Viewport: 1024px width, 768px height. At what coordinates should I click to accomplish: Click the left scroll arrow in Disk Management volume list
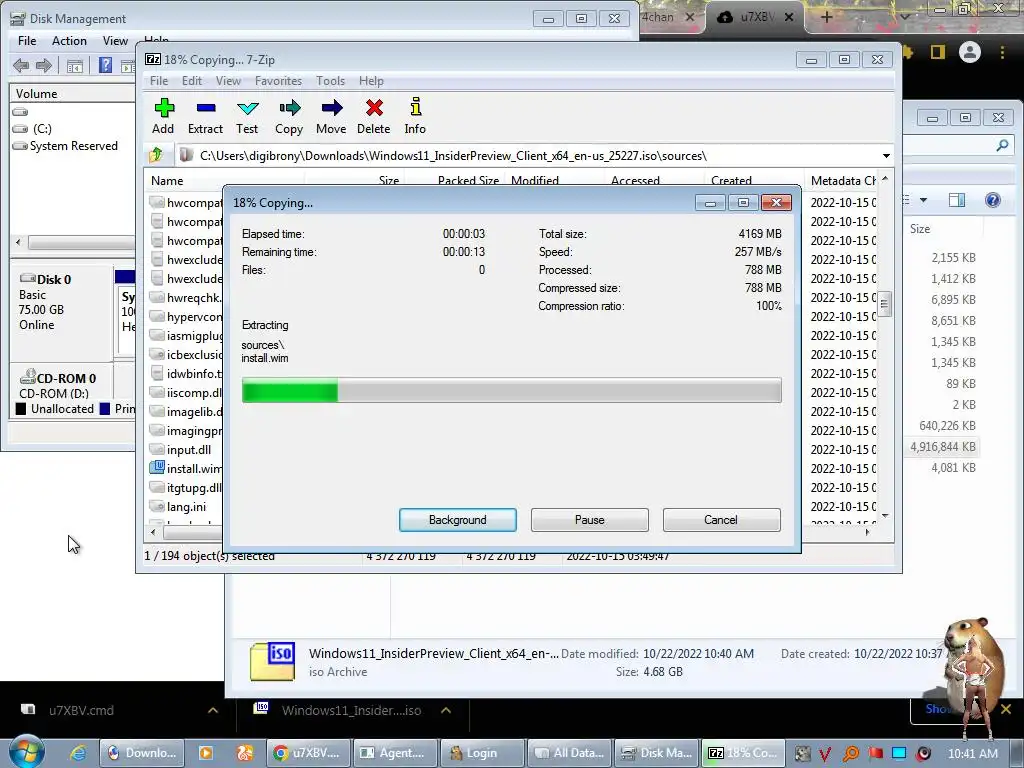click(x=18, y=242)
